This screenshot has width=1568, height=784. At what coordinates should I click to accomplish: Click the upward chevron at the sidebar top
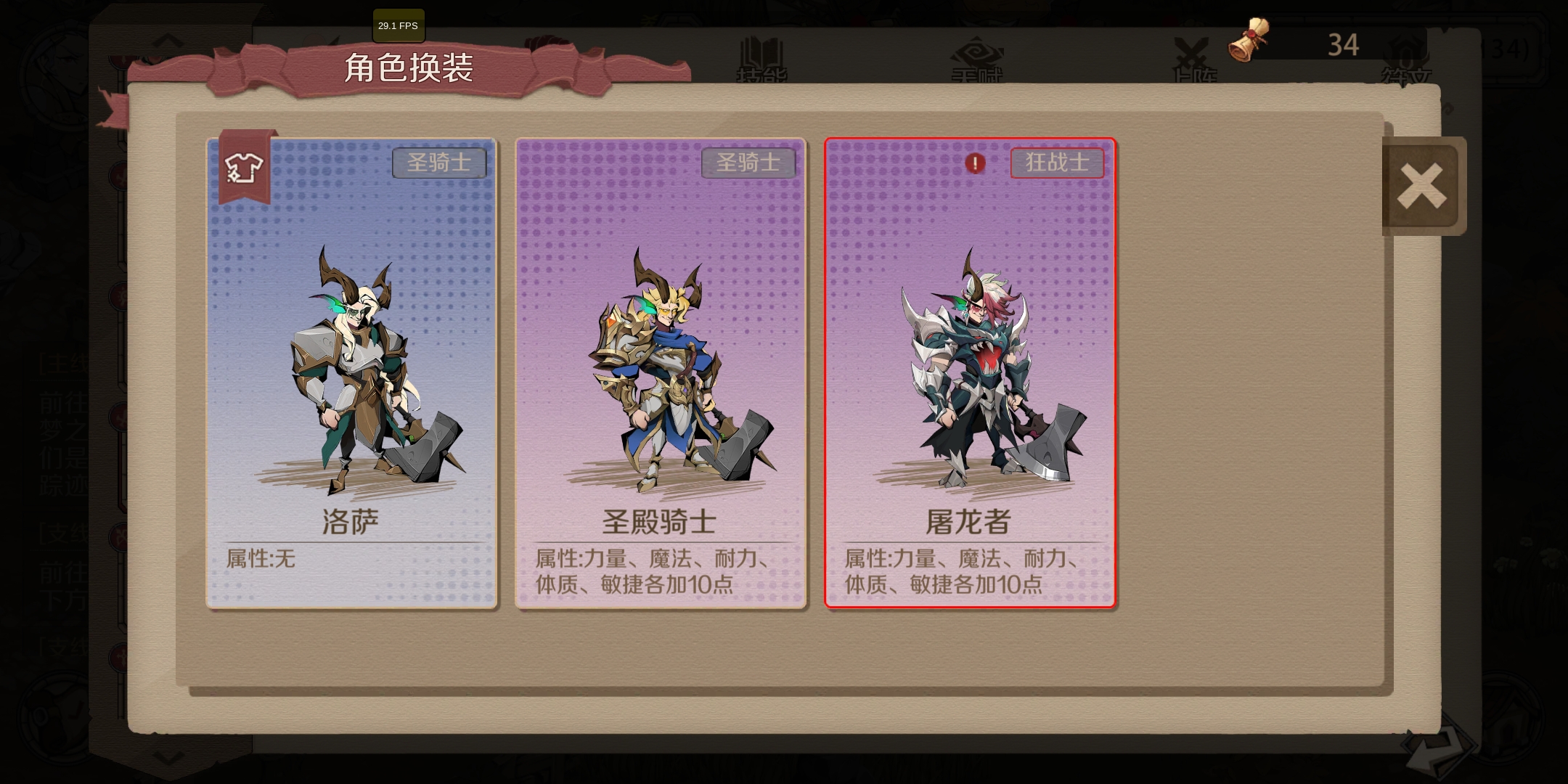coord(168,41)
